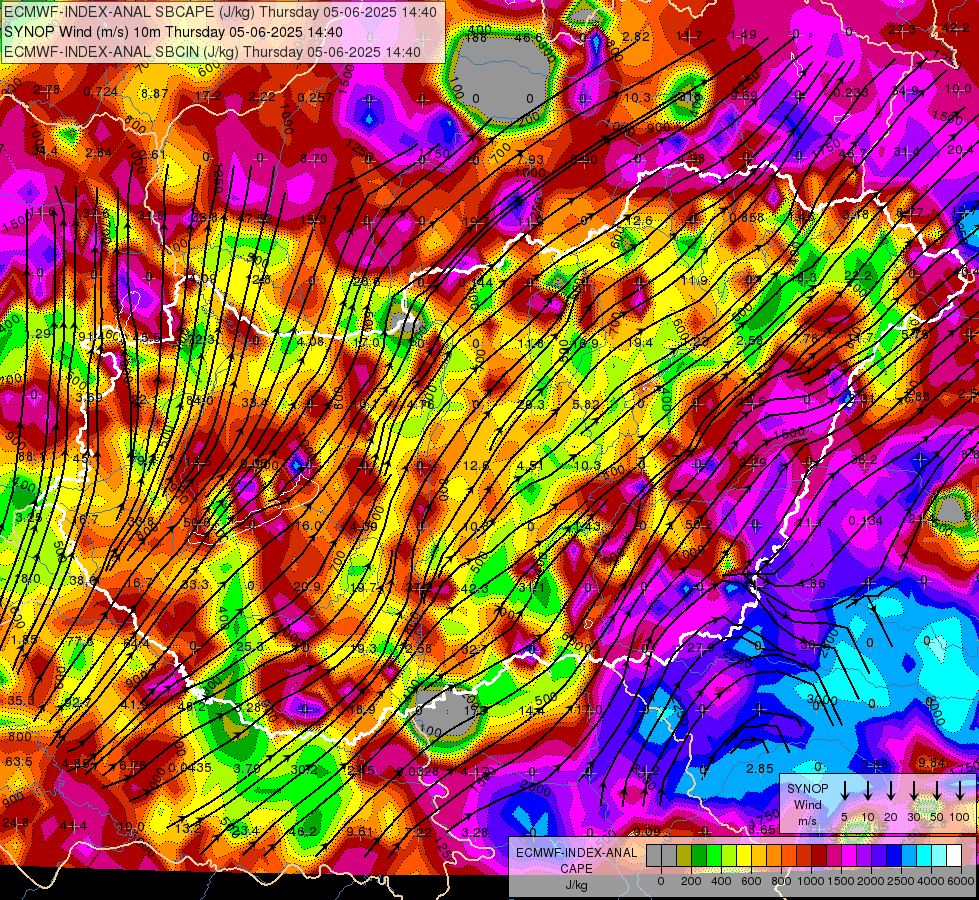The height and width of the screenshot is (900, 979).
Task: Click the '0.0435' value on the map
Action: pyautogui.click(x=190, y=768)
